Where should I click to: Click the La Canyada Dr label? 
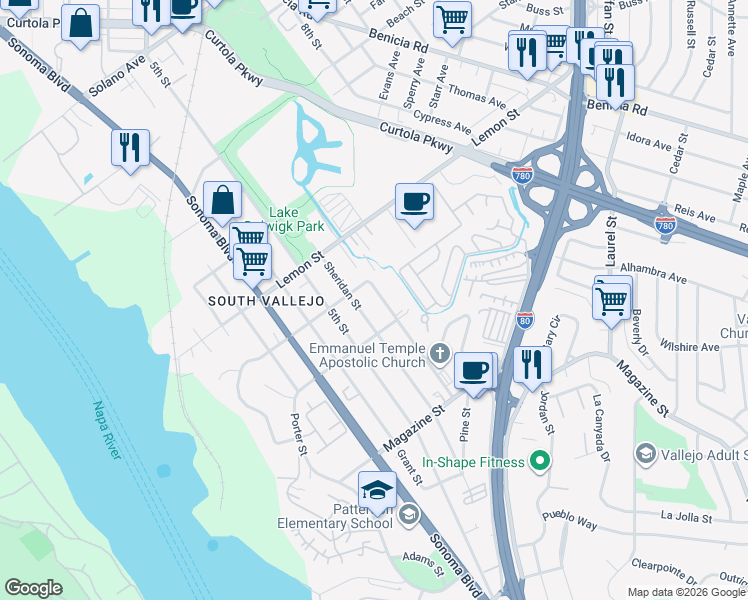click(x=601, y=428)
